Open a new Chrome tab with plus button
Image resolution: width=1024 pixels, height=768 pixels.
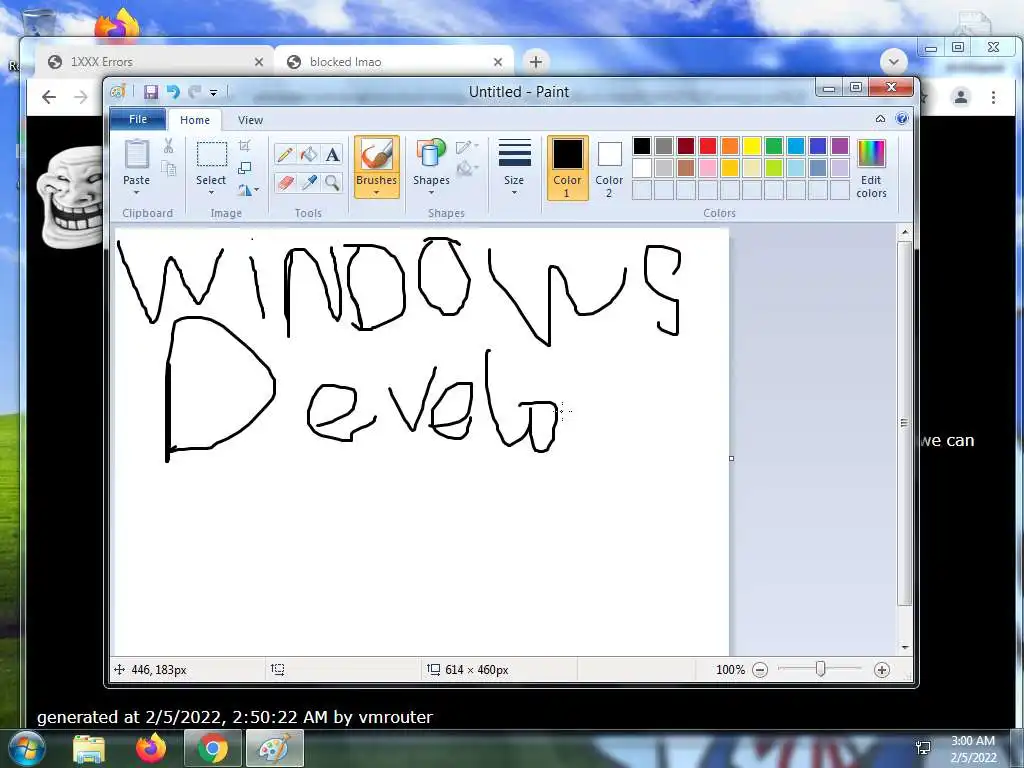tap(536, 62)
